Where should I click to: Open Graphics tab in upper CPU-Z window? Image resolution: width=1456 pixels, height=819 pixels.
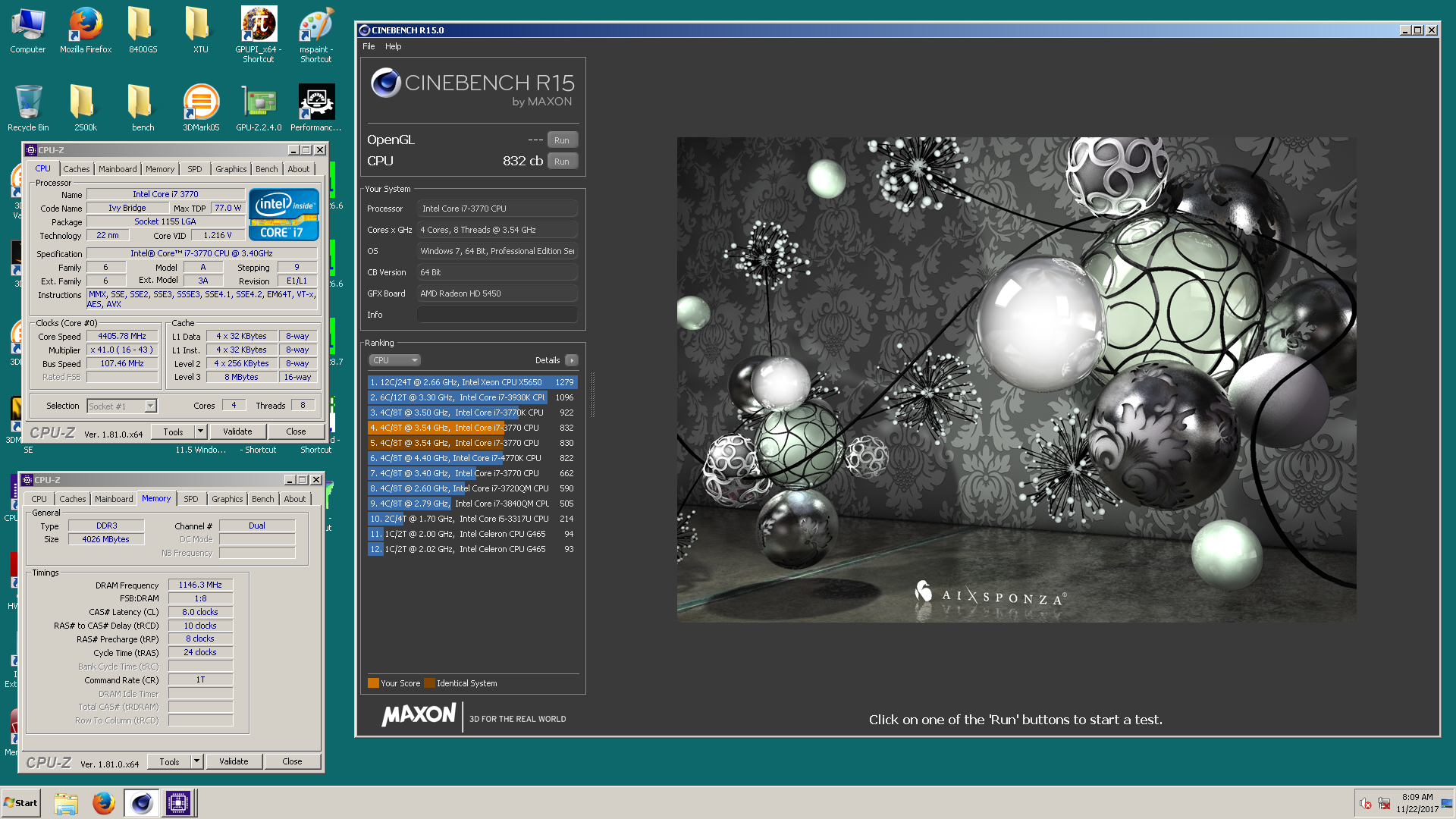tap(231, 169)
